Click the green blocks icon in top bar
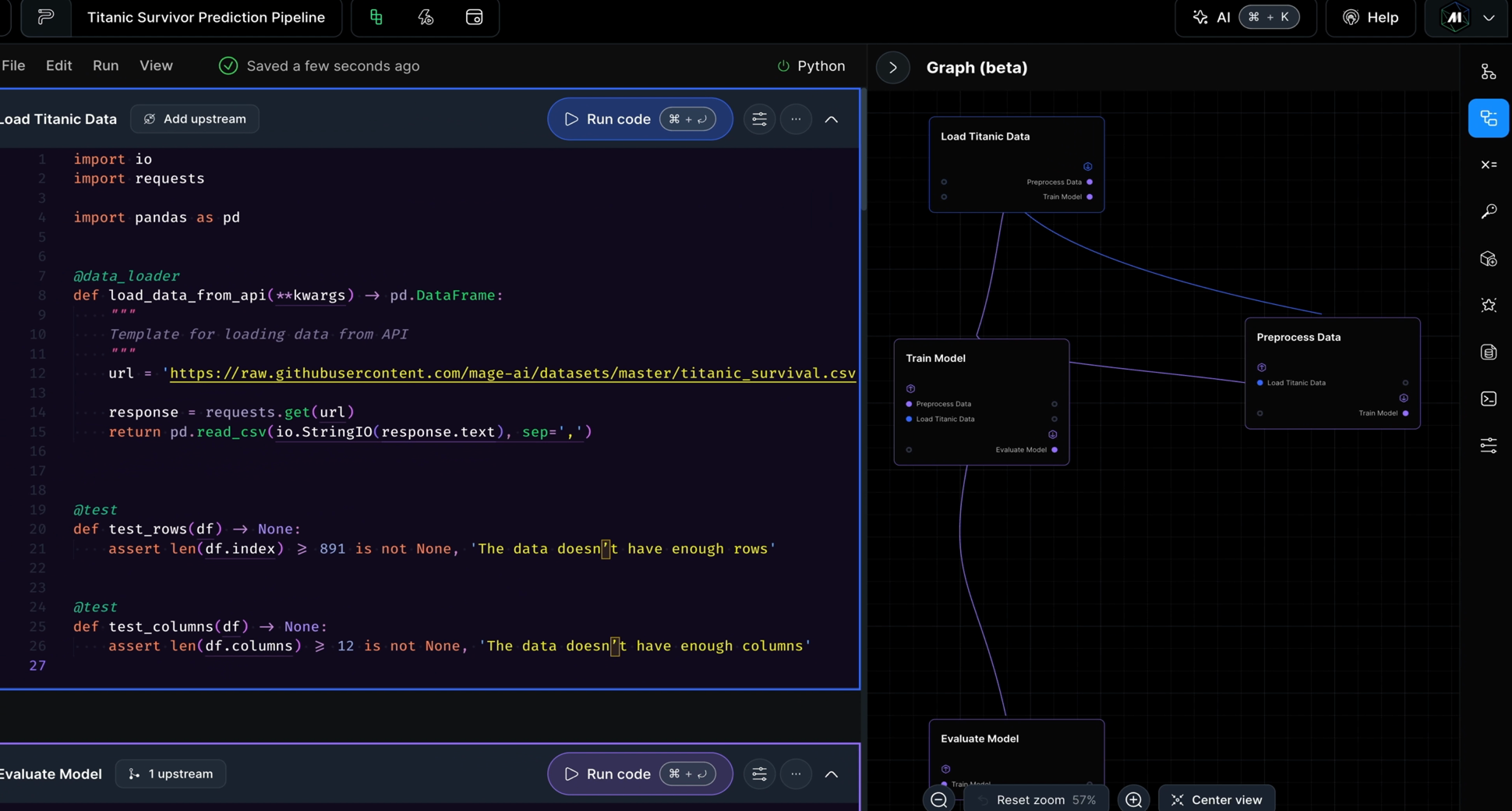 pyautogui.click(x=376, y=17)
